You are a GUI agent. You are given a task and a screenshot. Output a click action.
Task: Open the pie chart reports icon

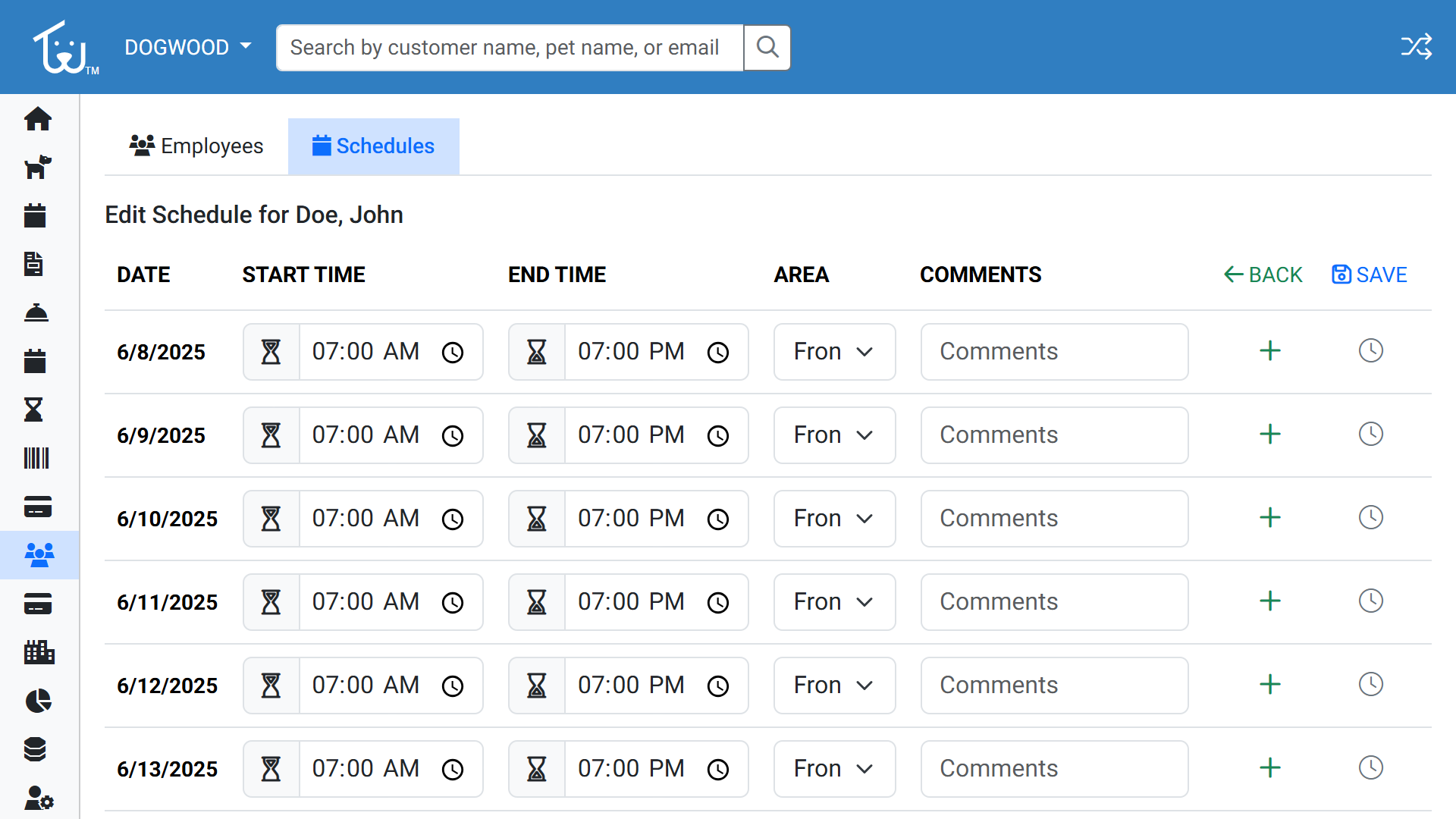[x=37, y=701]
